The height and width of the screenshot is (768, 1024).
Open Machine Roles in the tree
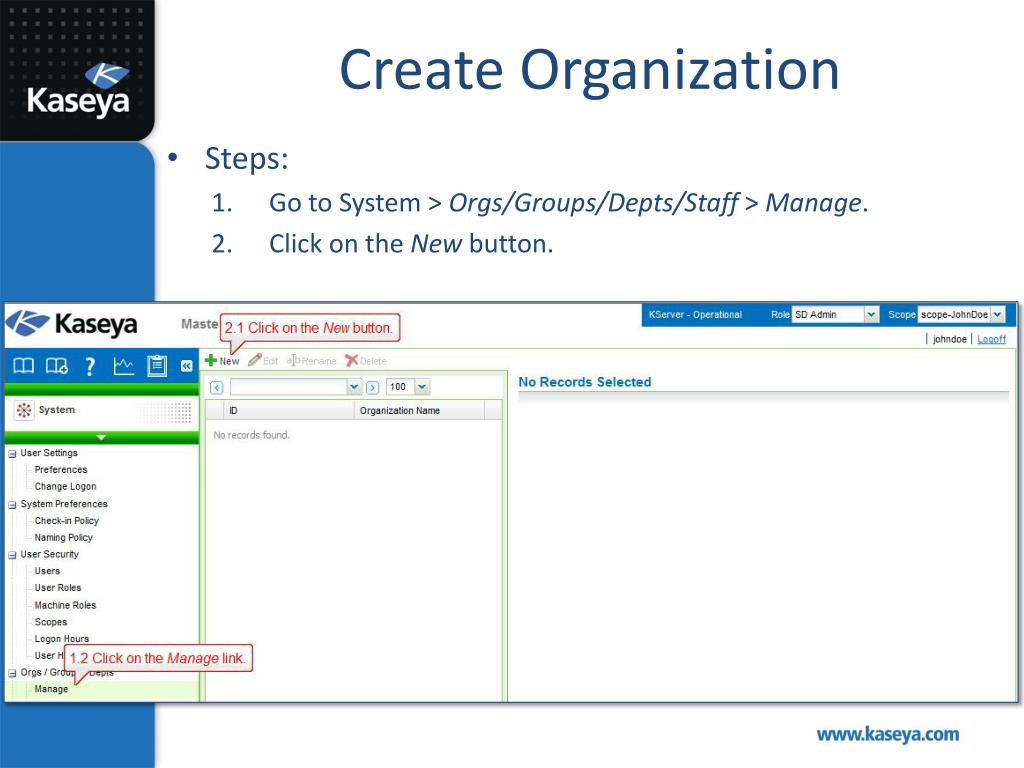pos(65,605)
